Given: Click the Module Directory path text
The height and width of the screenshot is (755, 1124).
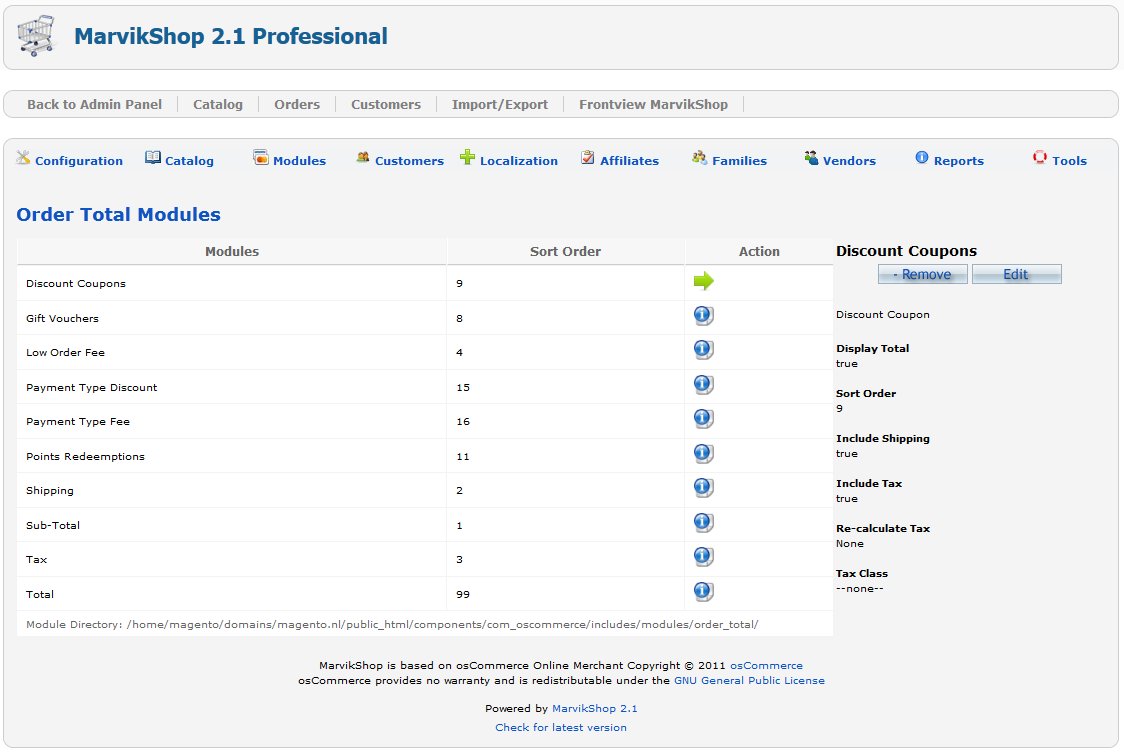Looking at the screenshot, I should tap(392, 625).
